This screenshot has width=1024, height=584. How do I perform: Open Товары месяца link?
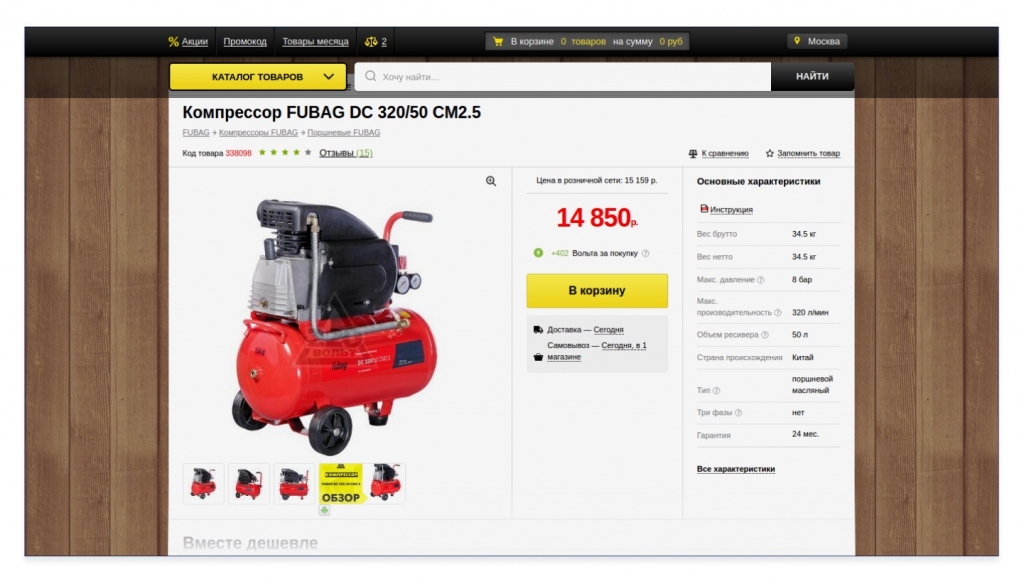tap(315, 41)
